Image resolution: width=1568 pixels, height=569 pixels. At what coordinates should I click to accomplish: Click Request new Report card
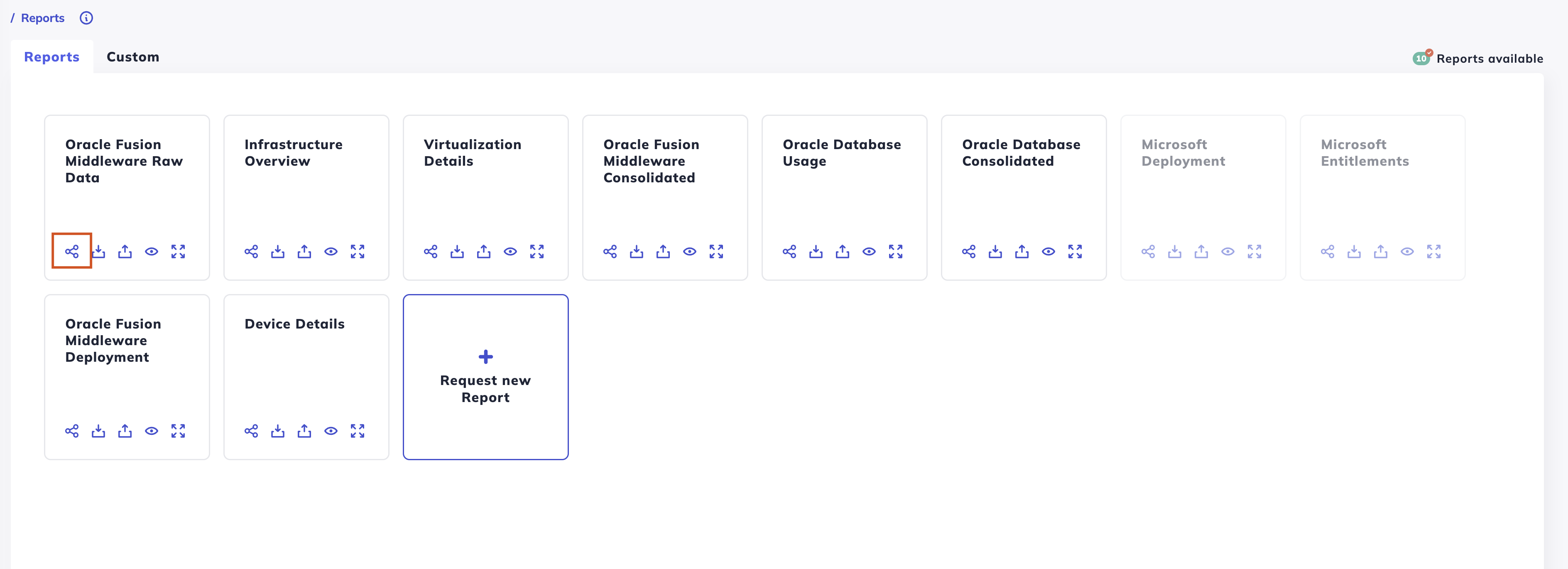coord(486,377)
